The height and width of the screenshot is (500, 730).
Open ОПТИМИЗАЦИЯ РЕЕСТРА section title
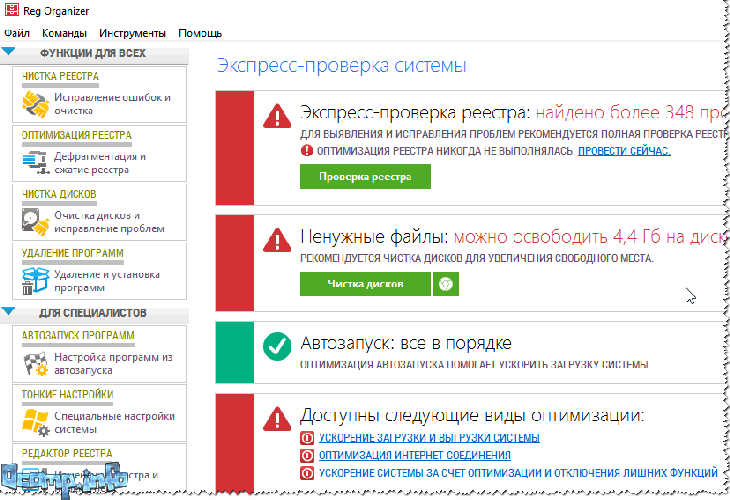(77, 135)
